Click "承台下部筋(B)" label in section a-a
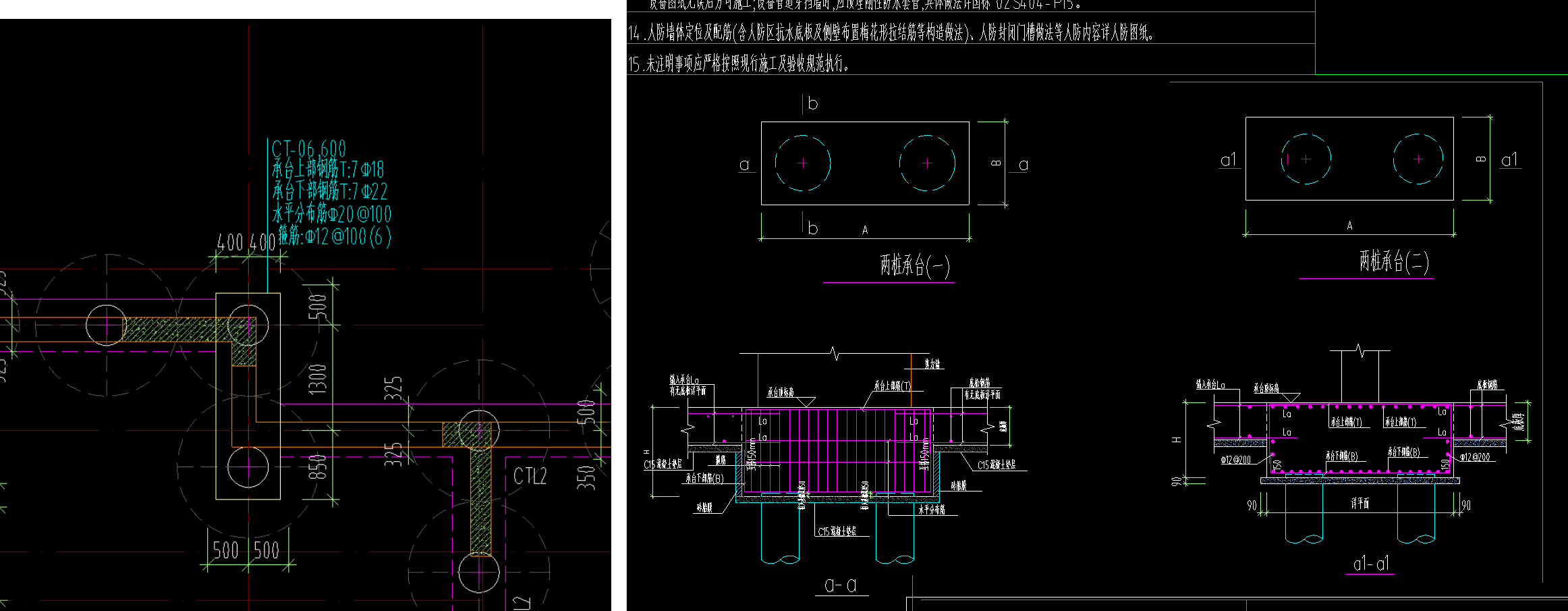1568x611 pixels. pos(704,478)
